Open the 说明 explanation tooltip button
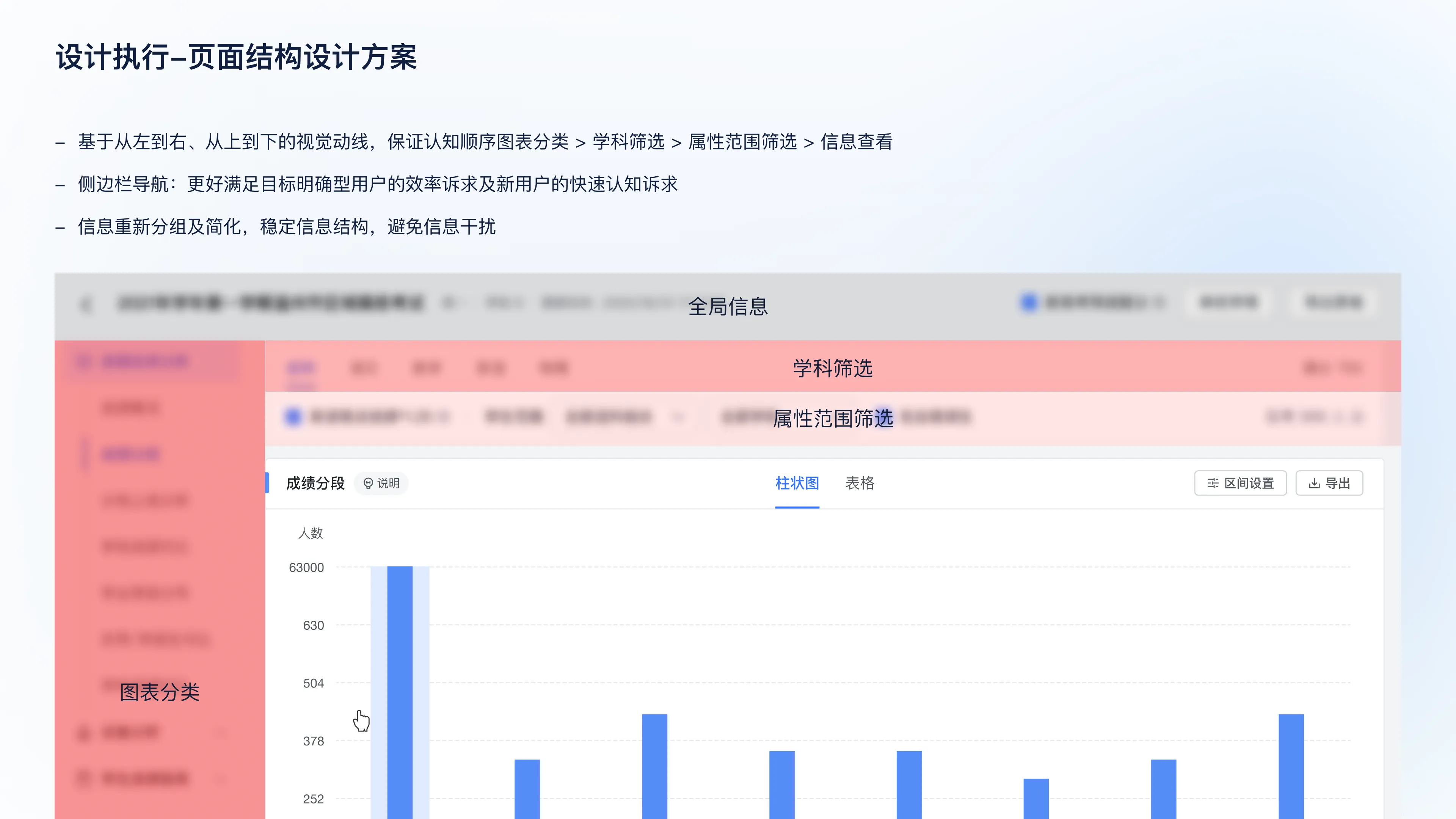Screen dimensions: 1456x819 tap(381, 483)
